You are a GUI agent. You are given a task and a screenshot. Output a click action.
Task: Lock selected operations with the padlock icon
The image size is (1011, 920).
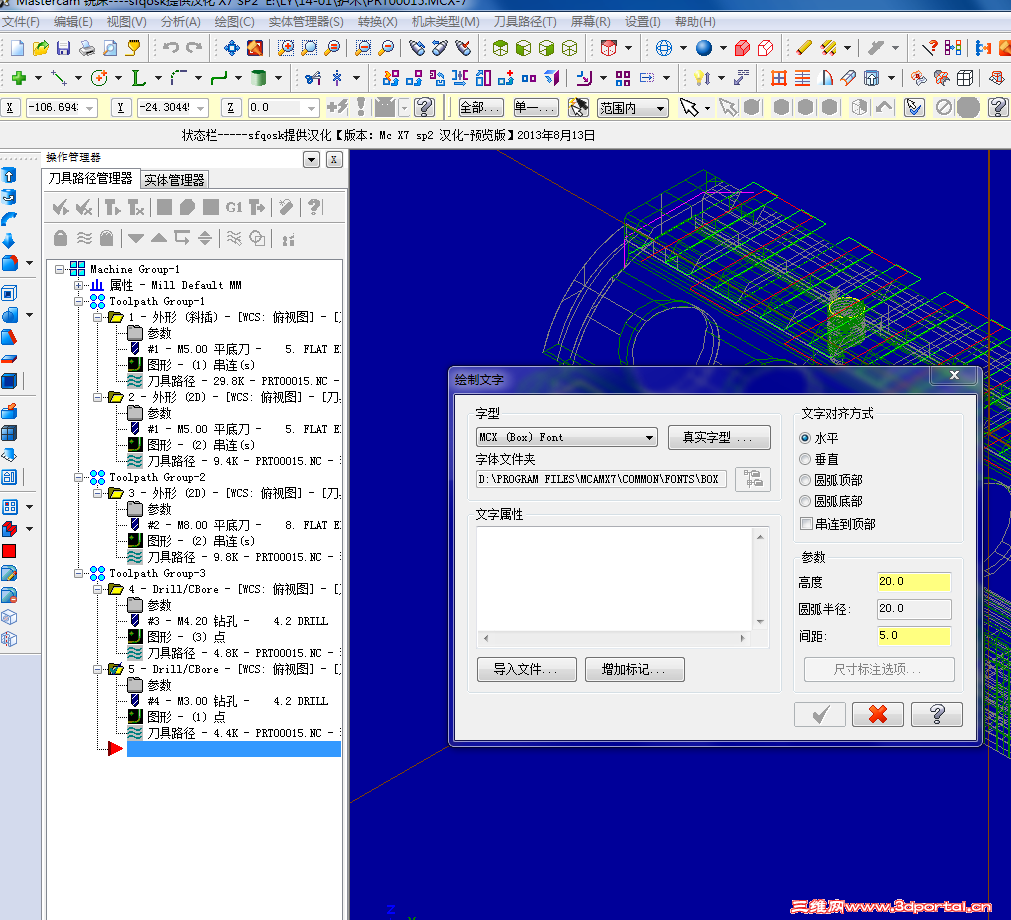click(x=61, y=237)
